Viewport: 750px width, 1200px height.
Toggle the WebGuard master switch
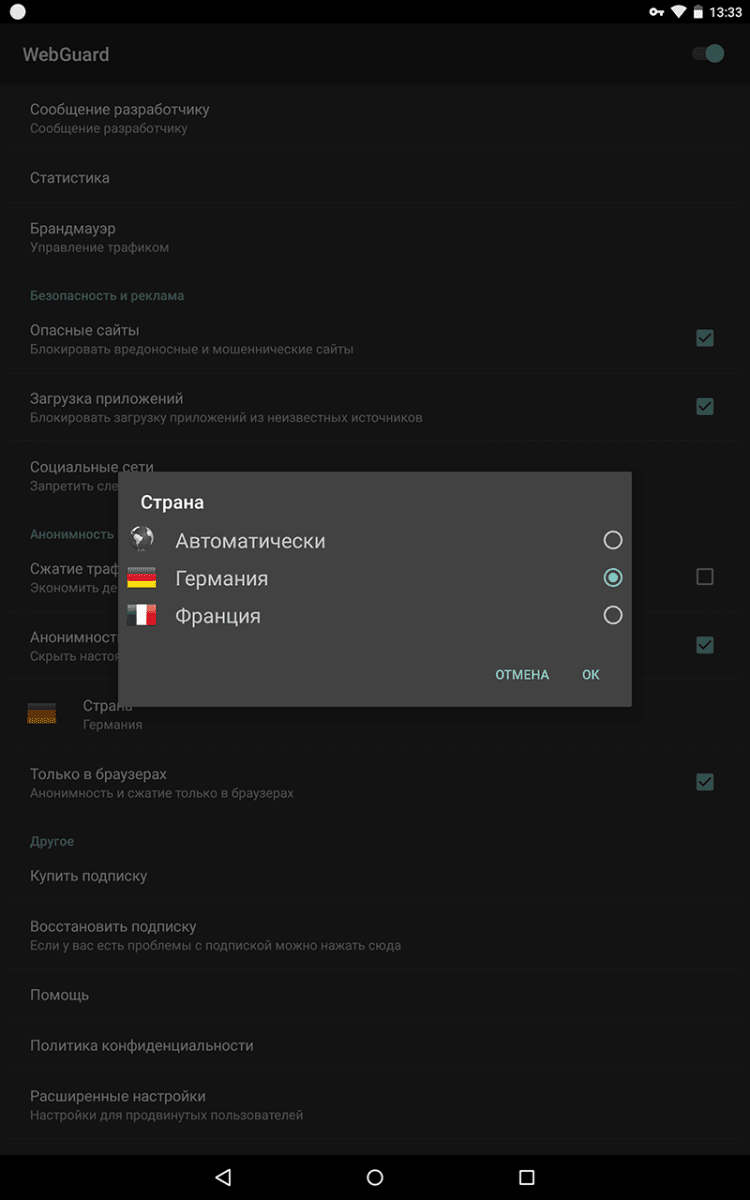pos(708,54)
